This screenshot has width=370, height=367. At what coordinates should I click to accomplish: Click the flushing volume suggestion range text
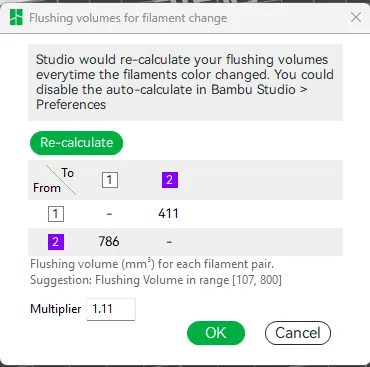(x=156, y=280)
